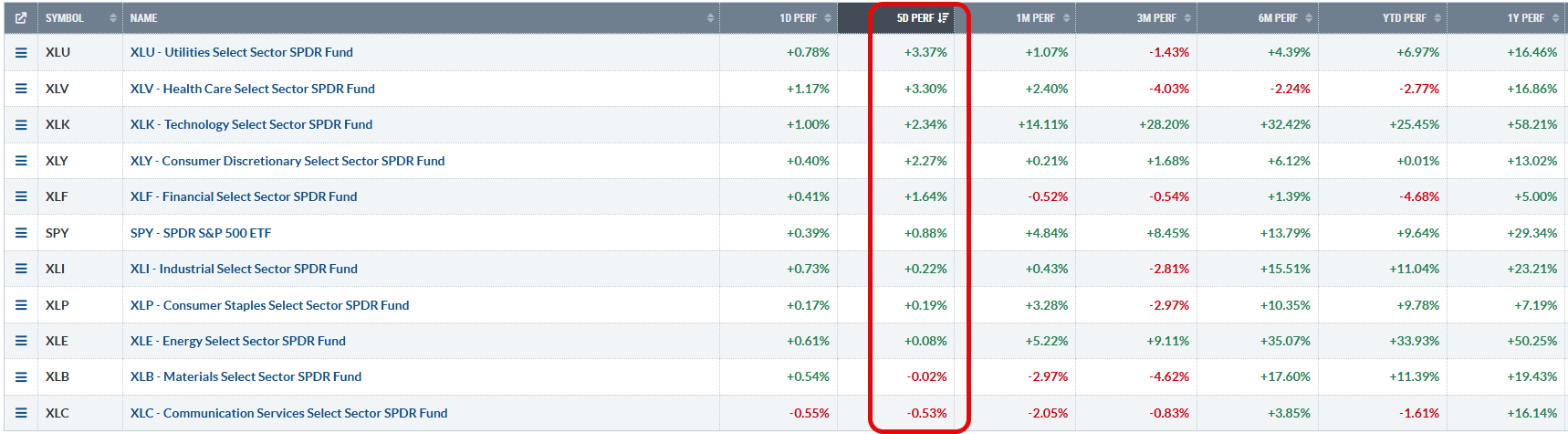Open row menu icon for XLE

pyautogui.click(x=21, y=341)
